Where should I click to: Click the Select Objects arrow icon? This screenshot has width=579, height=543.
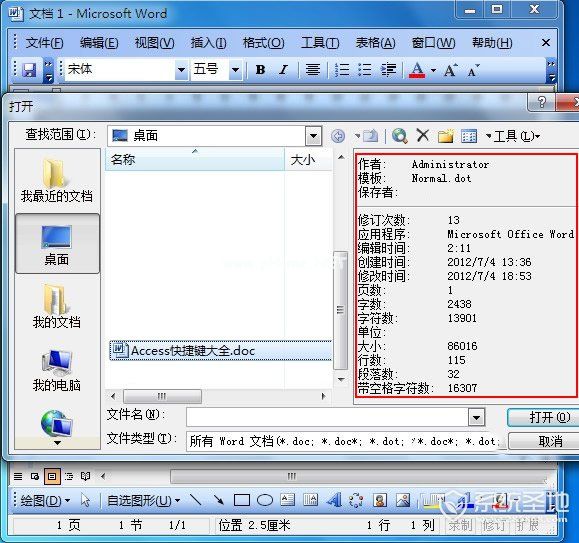point(85,501)
